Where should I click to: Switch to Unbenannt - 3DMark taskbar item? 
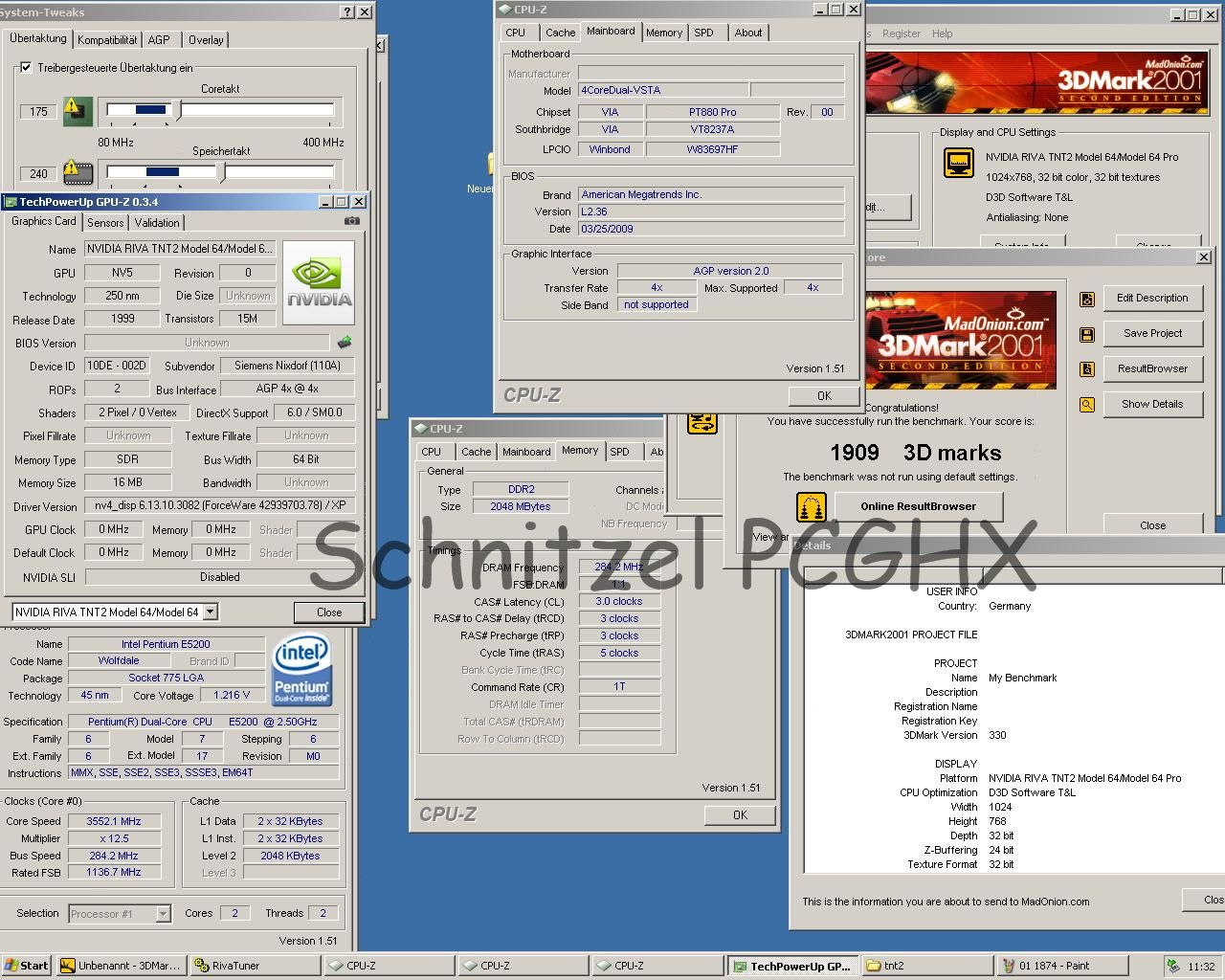[x=120, y=966]
